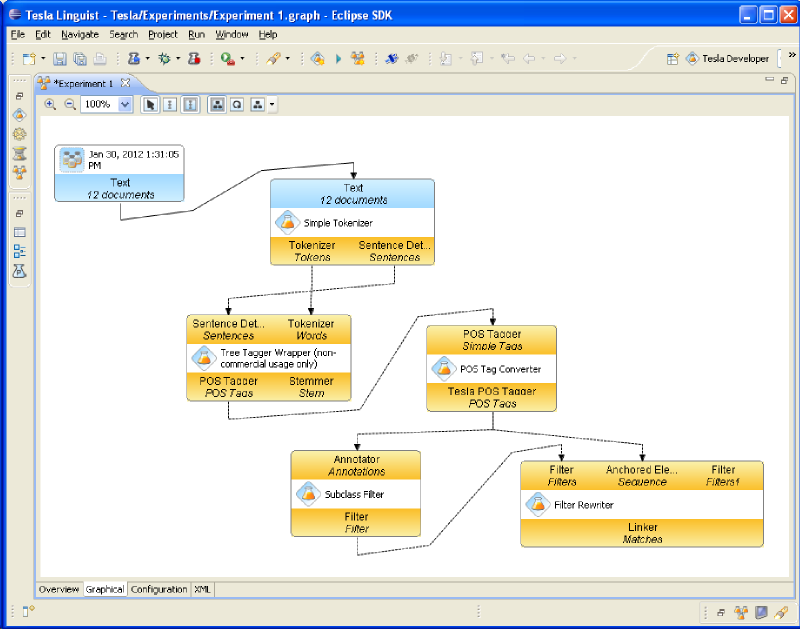Screen dimensions: 800x629
Task: Open the layout options dropdown arrow
Action: tap(272, 105)
